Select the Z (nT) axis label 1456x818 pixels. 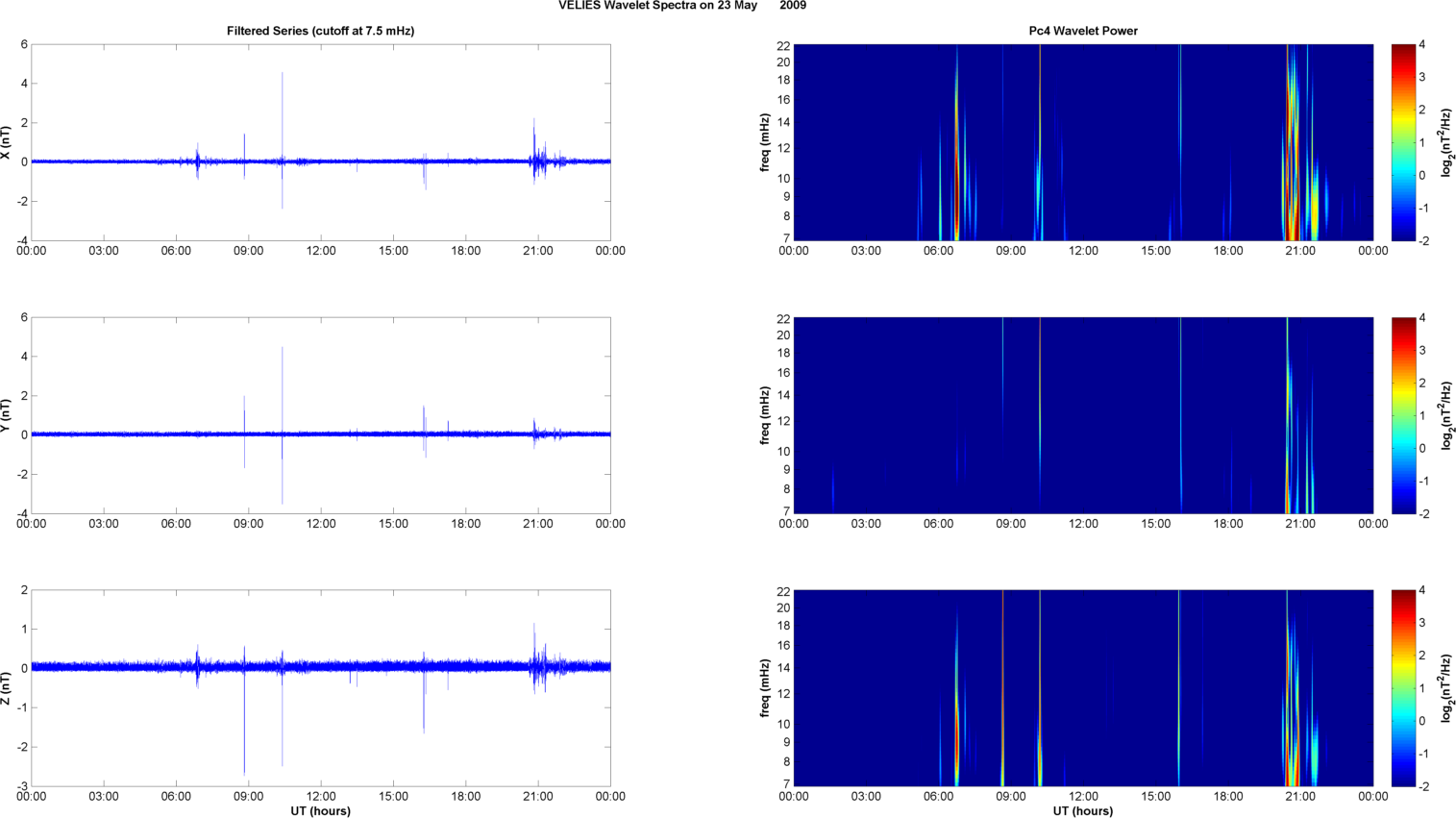(6, 688)
